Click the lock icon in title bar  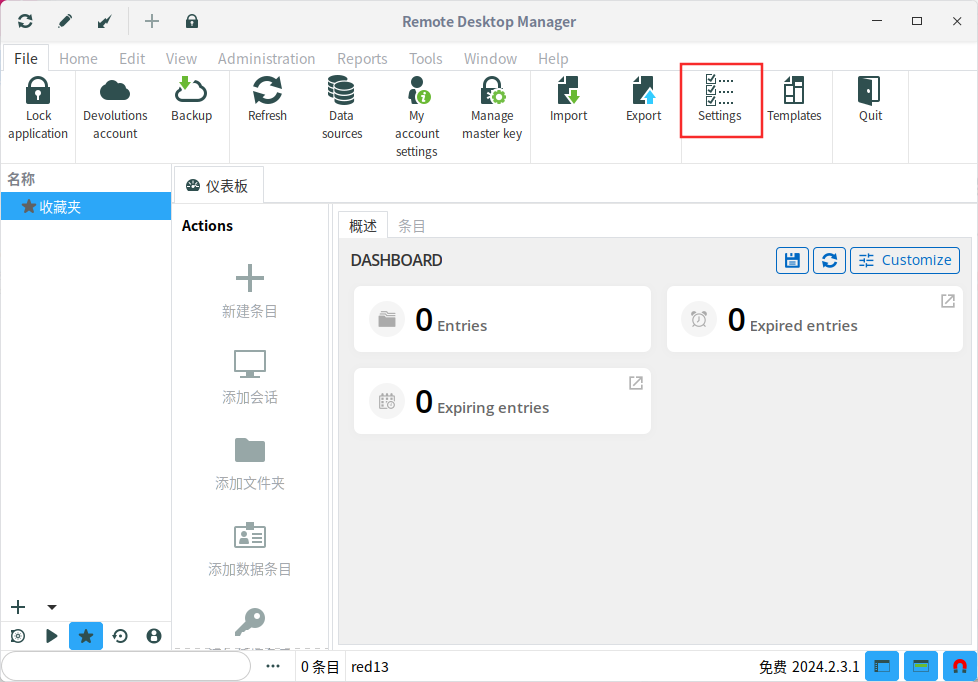coord(191,21)
